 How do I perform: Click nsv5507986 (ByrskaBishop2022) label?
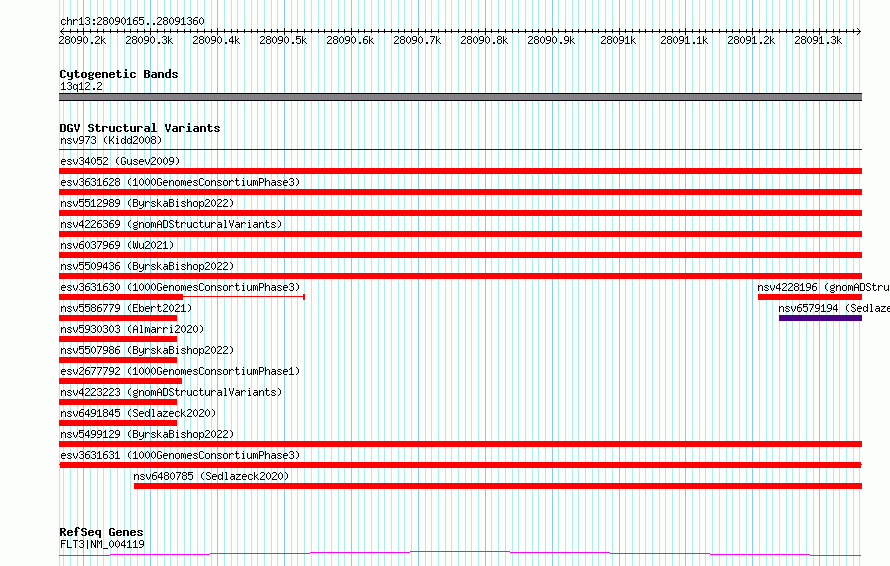(x=147, y=350)
